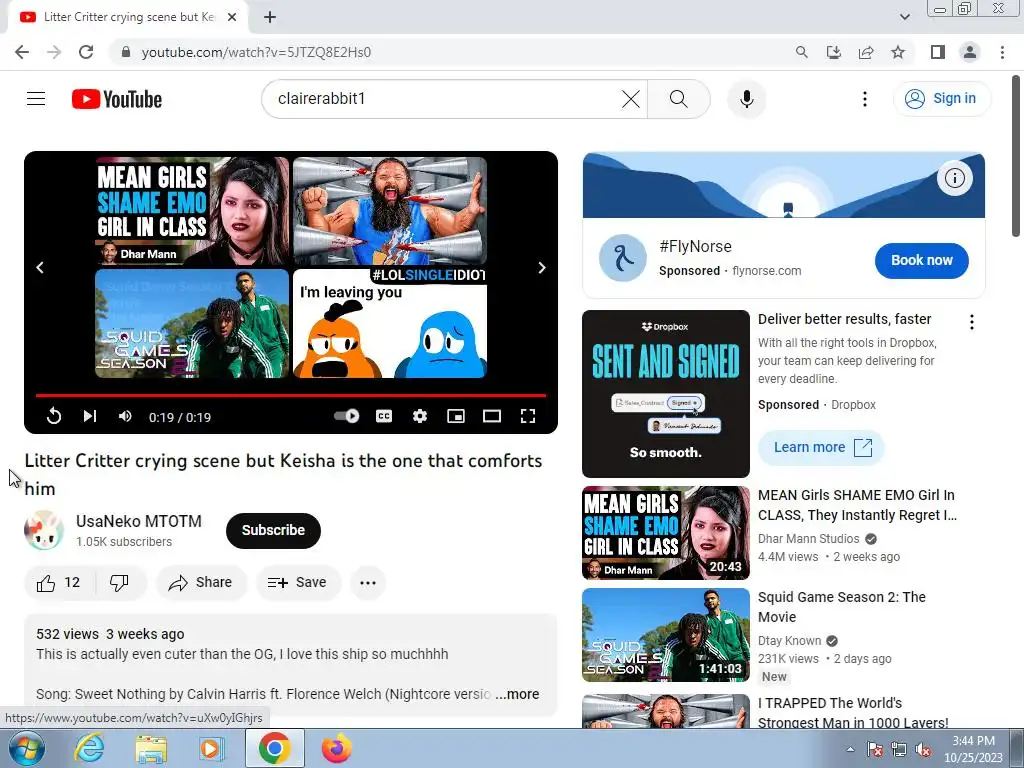
Task: Start voice search with the microphone
Action: click(x=746, y=99)
